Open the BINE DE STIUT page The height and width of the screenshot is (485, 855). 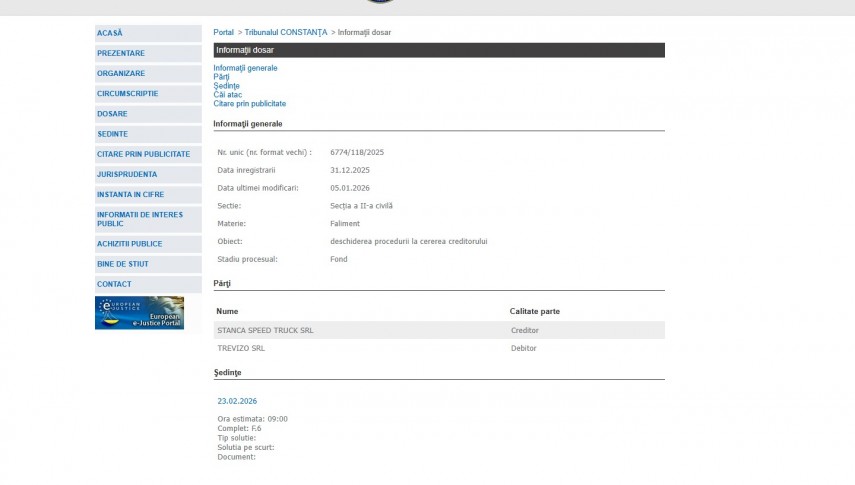coord(123,264)
